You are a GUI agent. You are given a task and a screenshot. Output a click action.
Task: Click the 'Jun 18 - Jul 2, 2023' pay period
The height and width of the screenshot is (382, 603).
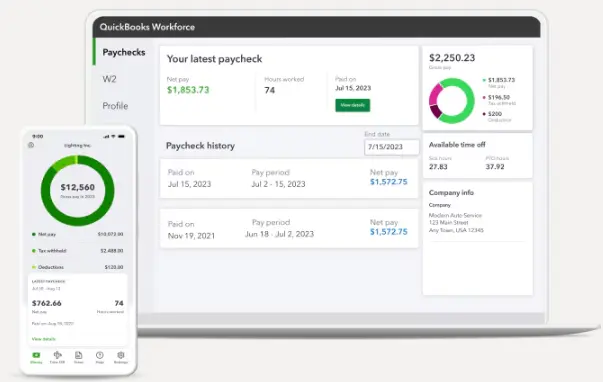280,234
